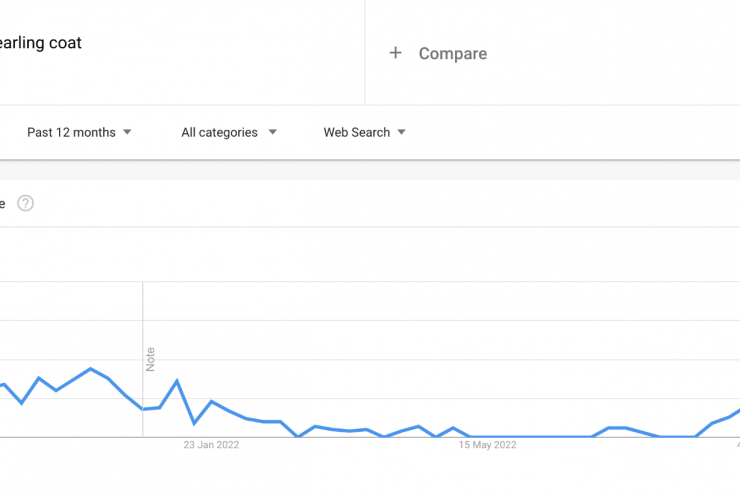This screenshot has width=740, height=500.
Task: Select the highest peak of the trend line
Action: [91, 369]
